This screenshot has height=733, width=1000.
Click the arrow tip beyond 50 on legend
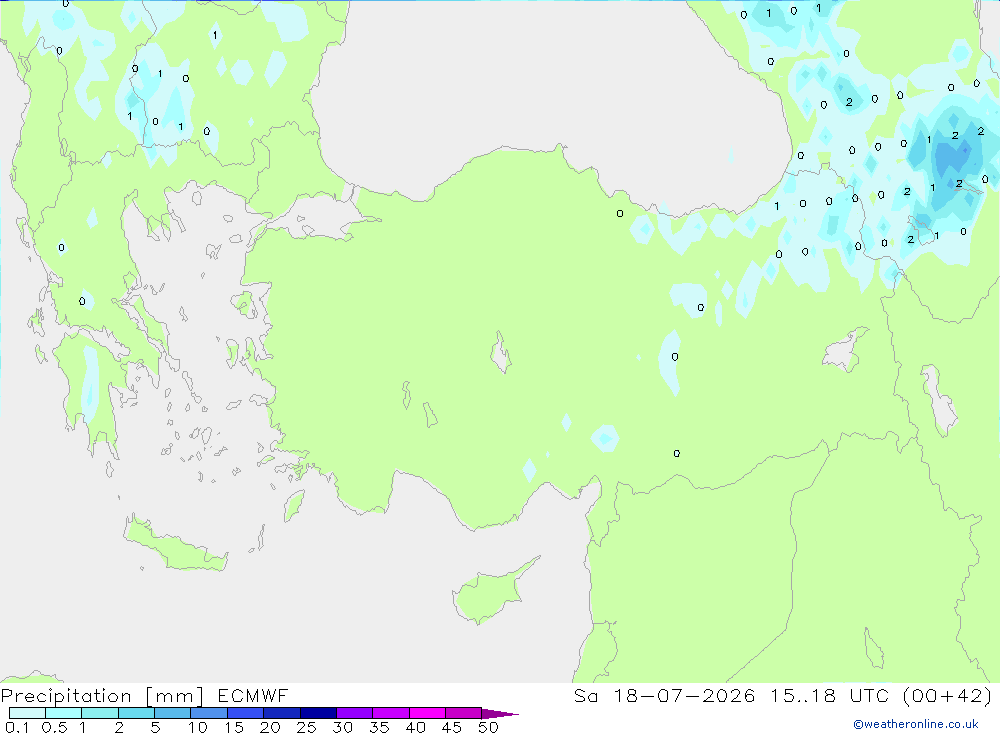coord(500,713)
